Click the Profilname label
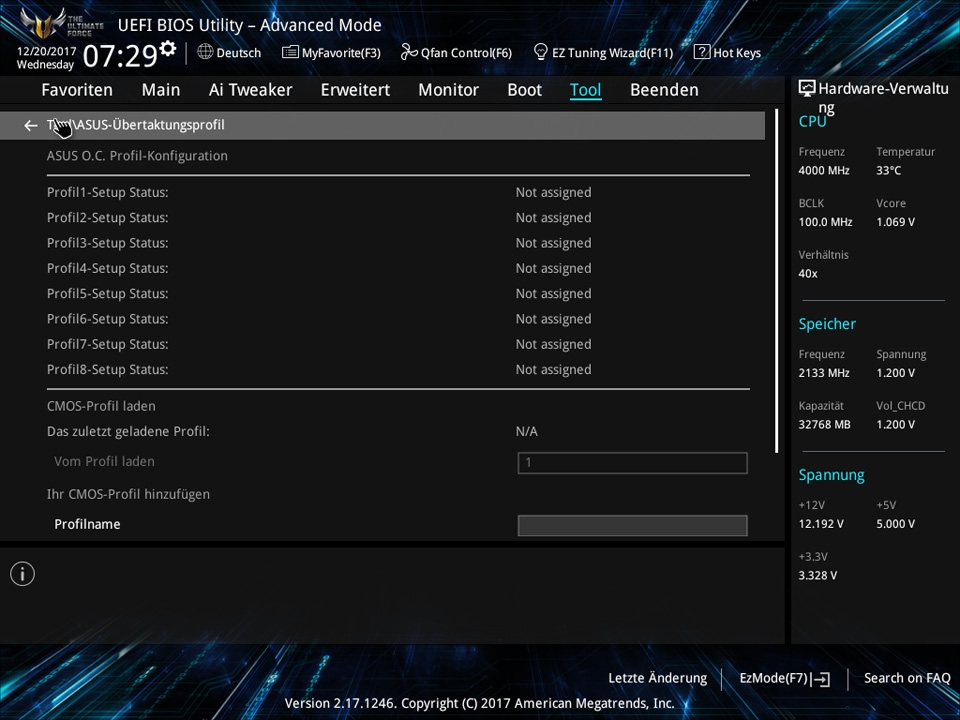Screen dimensions: 960x720 point(88,525)
